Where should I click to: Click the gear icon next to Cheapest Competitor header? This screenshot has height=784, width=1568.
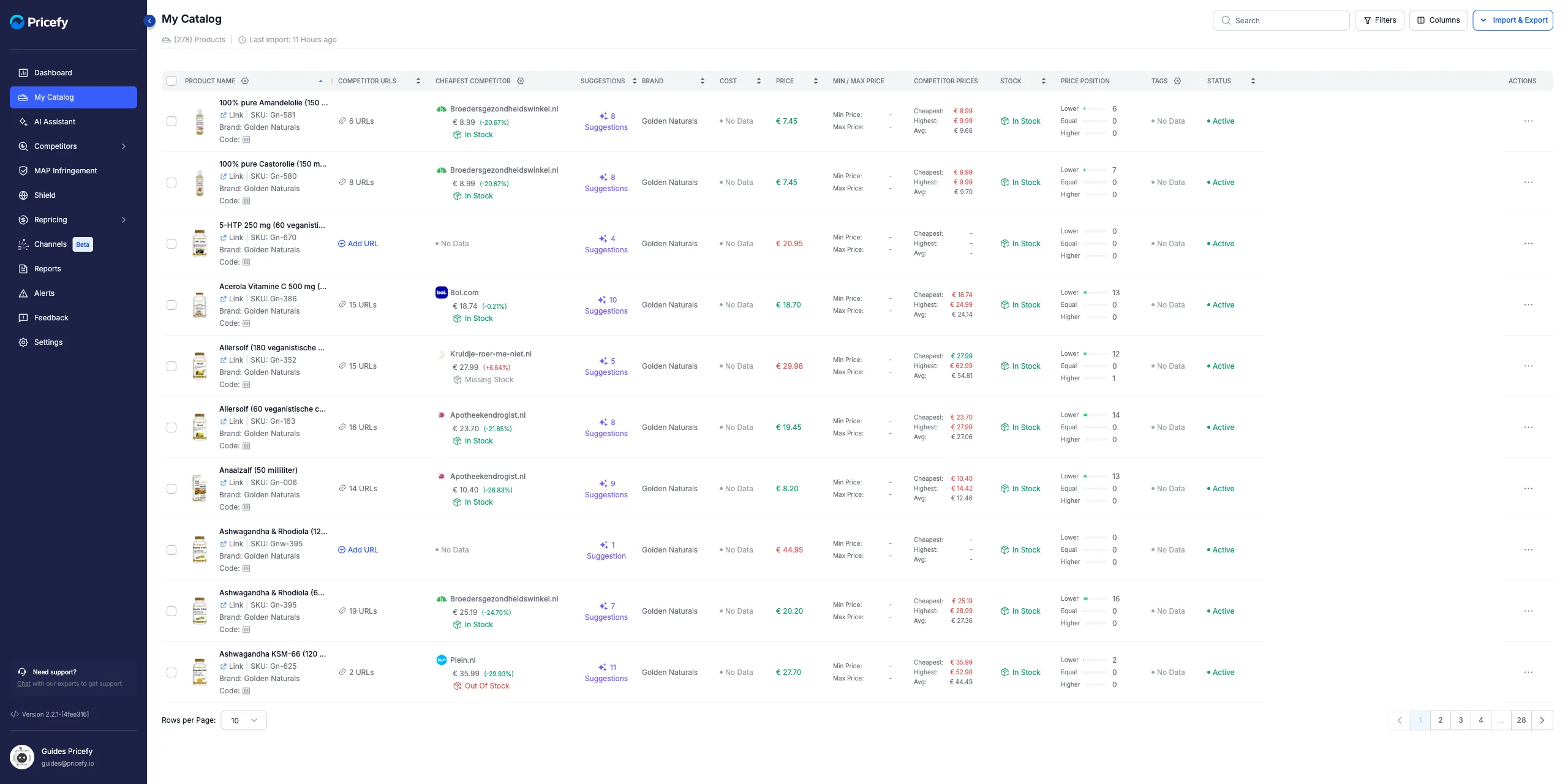pyautogui.click(x=521, y=81)
